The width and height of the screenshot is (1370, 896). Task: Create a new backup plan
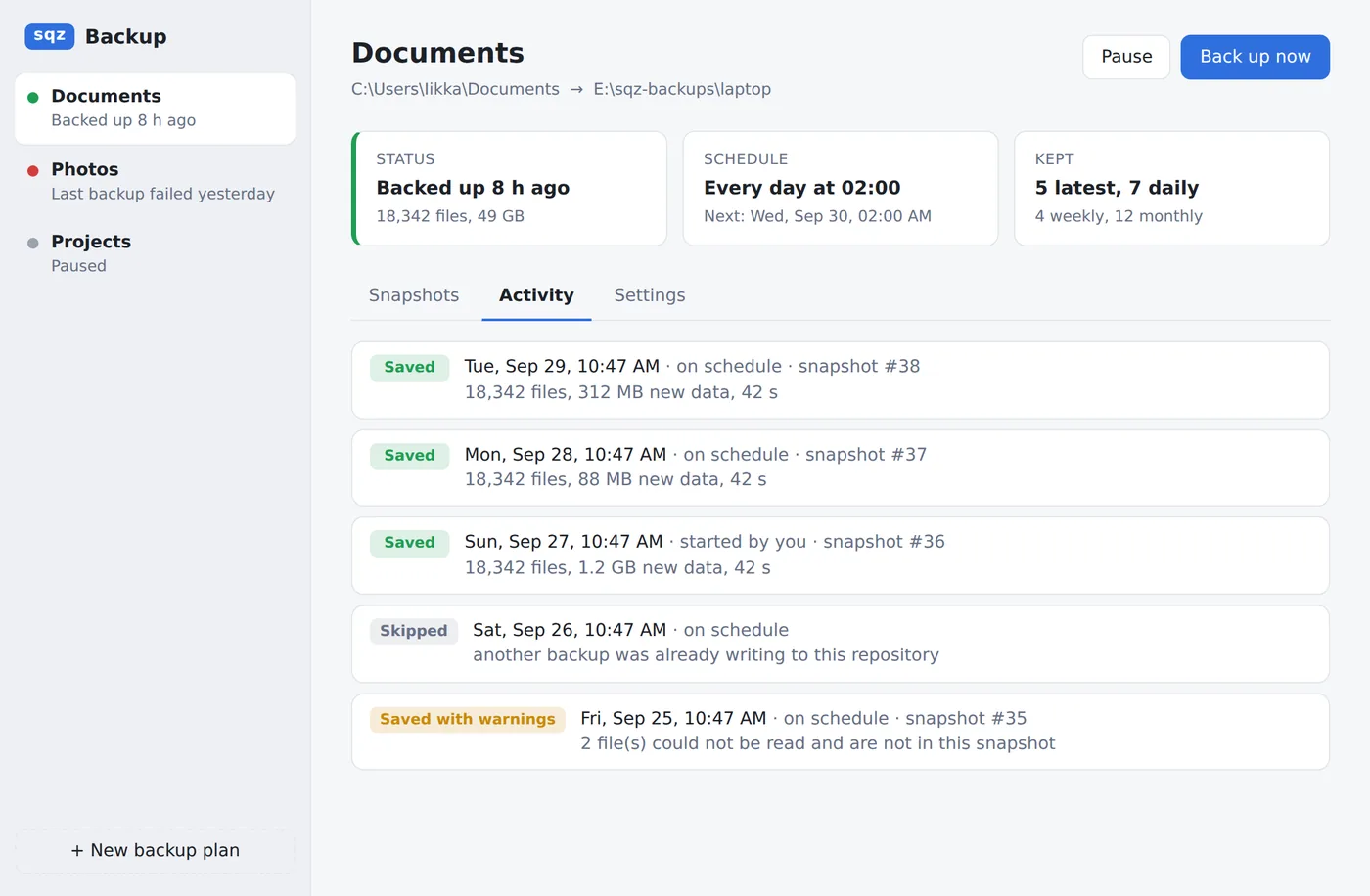coord(155,851)
